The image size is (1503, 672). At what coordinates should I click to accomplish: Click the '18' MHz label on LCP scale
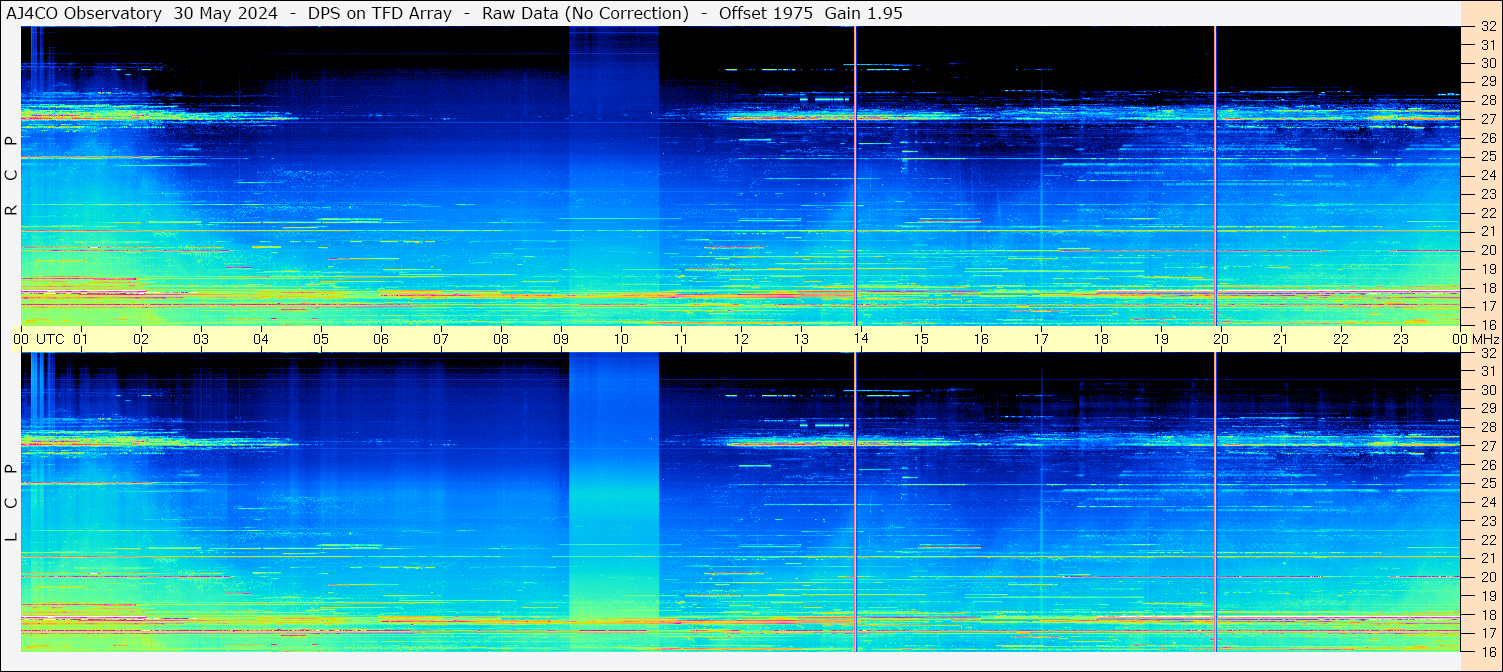click(x=1487, y=615)
